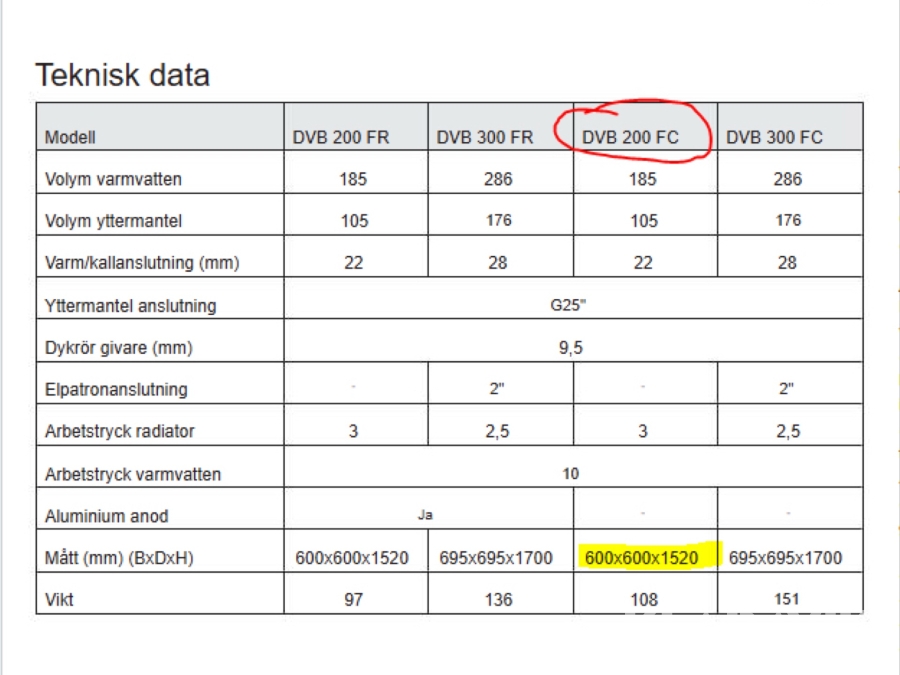This screenshot has width=900, height=675.
Task: Select the "Vikt" row label
Action: tap(60, 599)
